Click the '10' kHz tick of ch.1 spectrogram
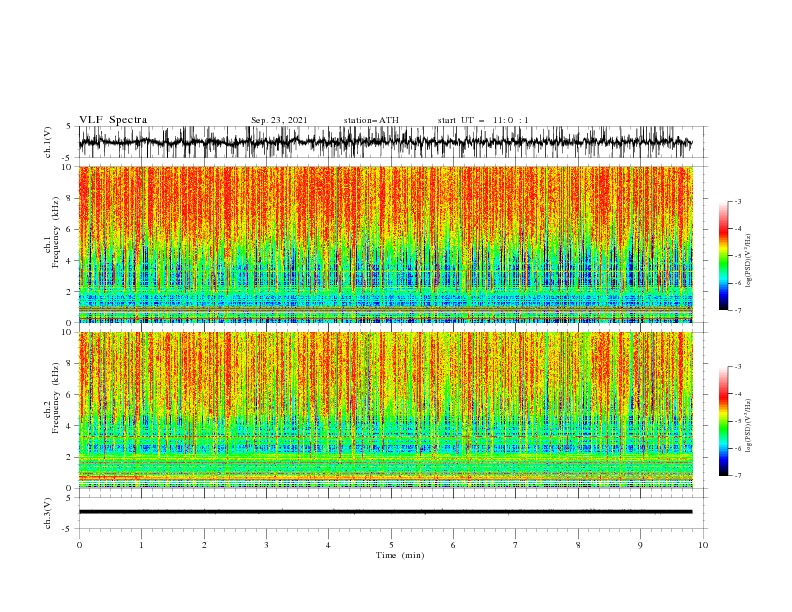Screen dimensions: 792x612 [67, 167]
